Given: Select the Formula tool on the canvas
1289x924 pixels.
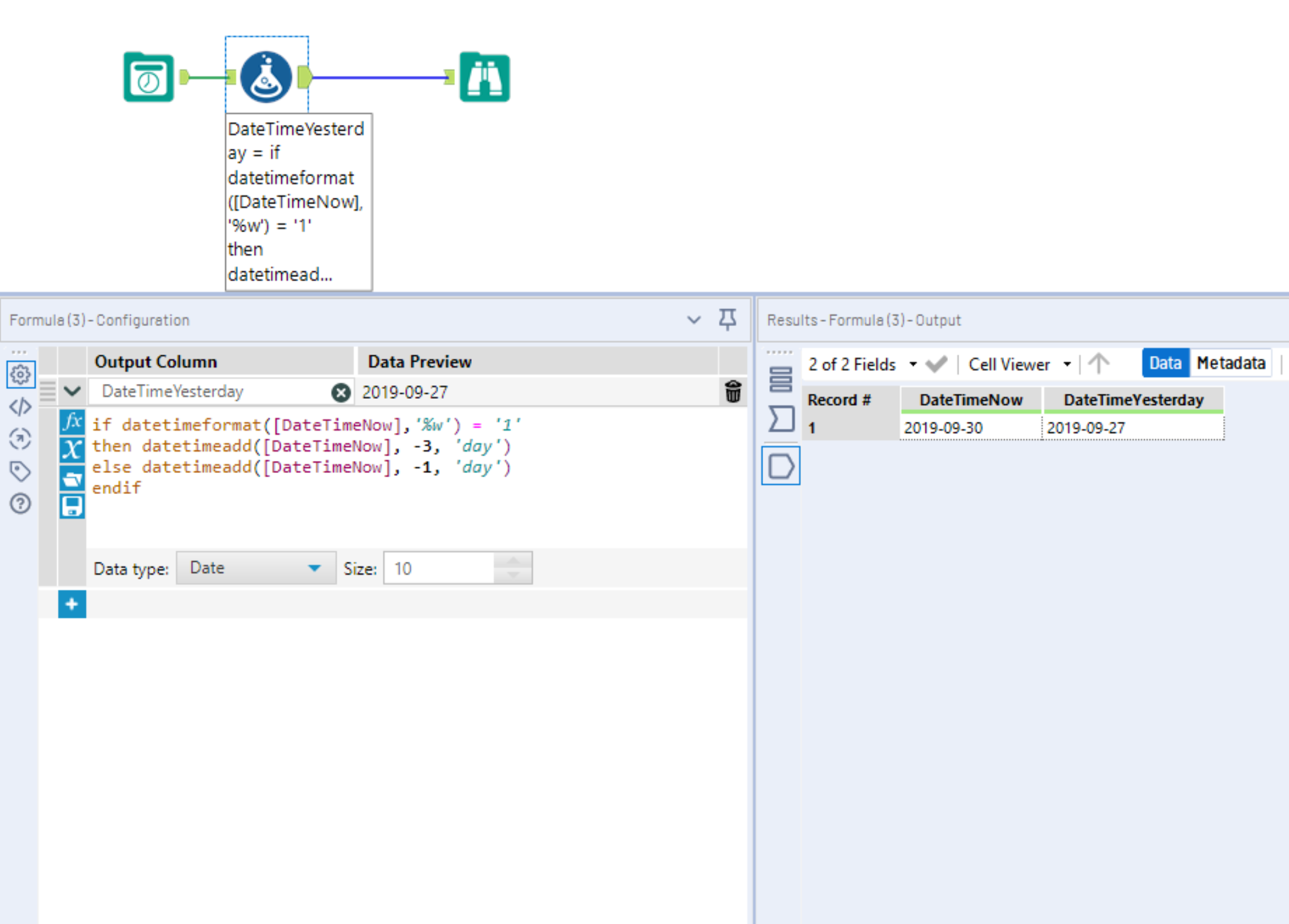Looking at the screenshot, I should point(266,76).
